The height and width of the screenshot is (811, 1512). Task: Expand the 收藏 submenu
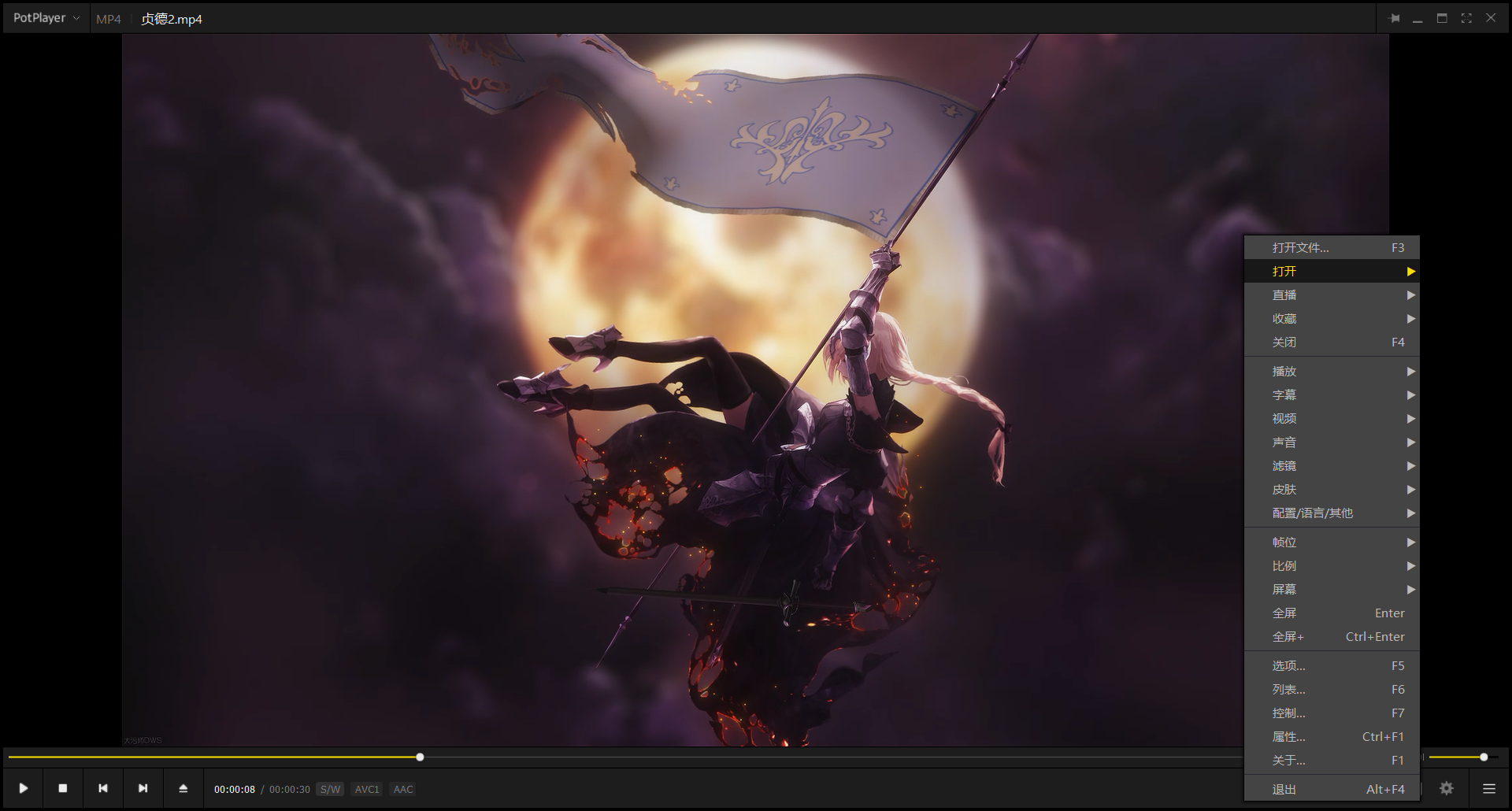[1332, 318]
